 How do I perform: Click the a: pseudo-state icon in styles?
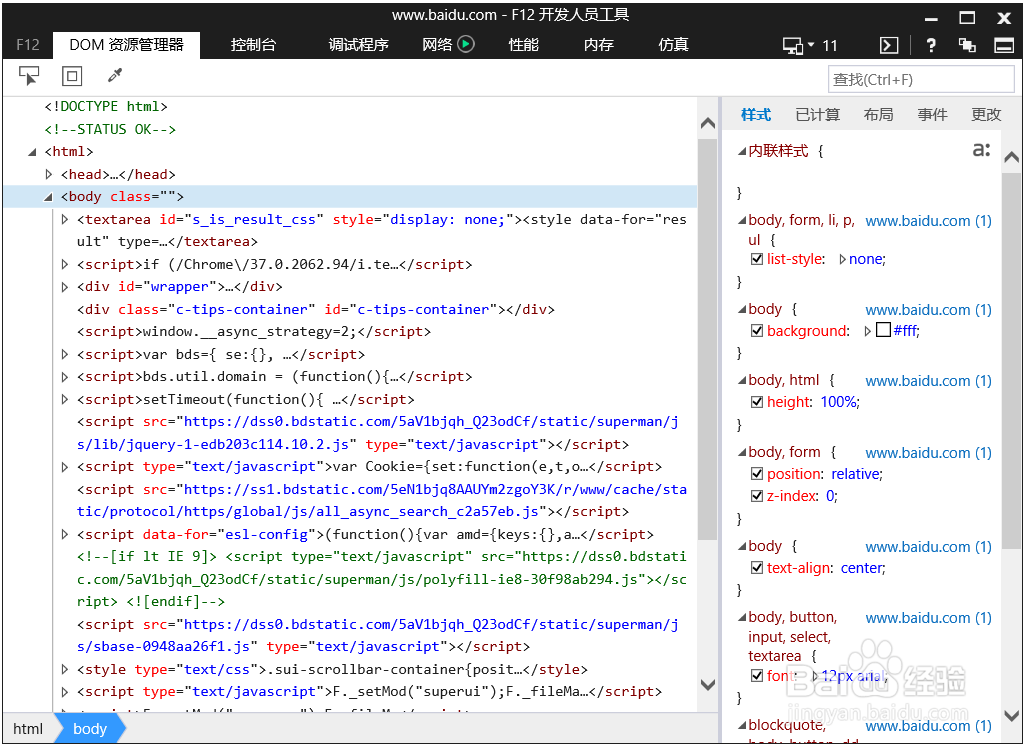981,150
